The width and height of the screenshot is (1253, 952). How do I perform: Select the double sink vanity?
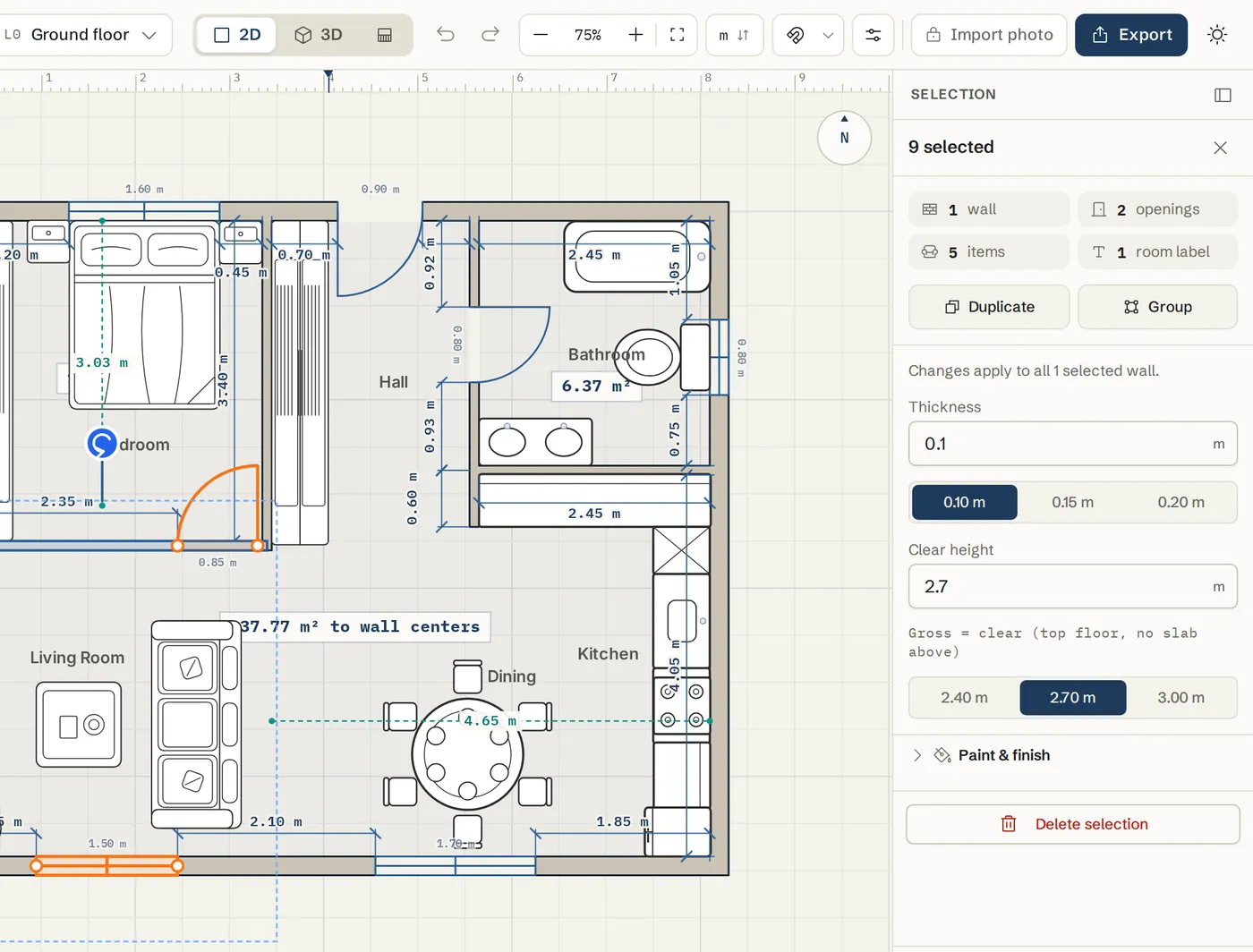coord(535,442)
